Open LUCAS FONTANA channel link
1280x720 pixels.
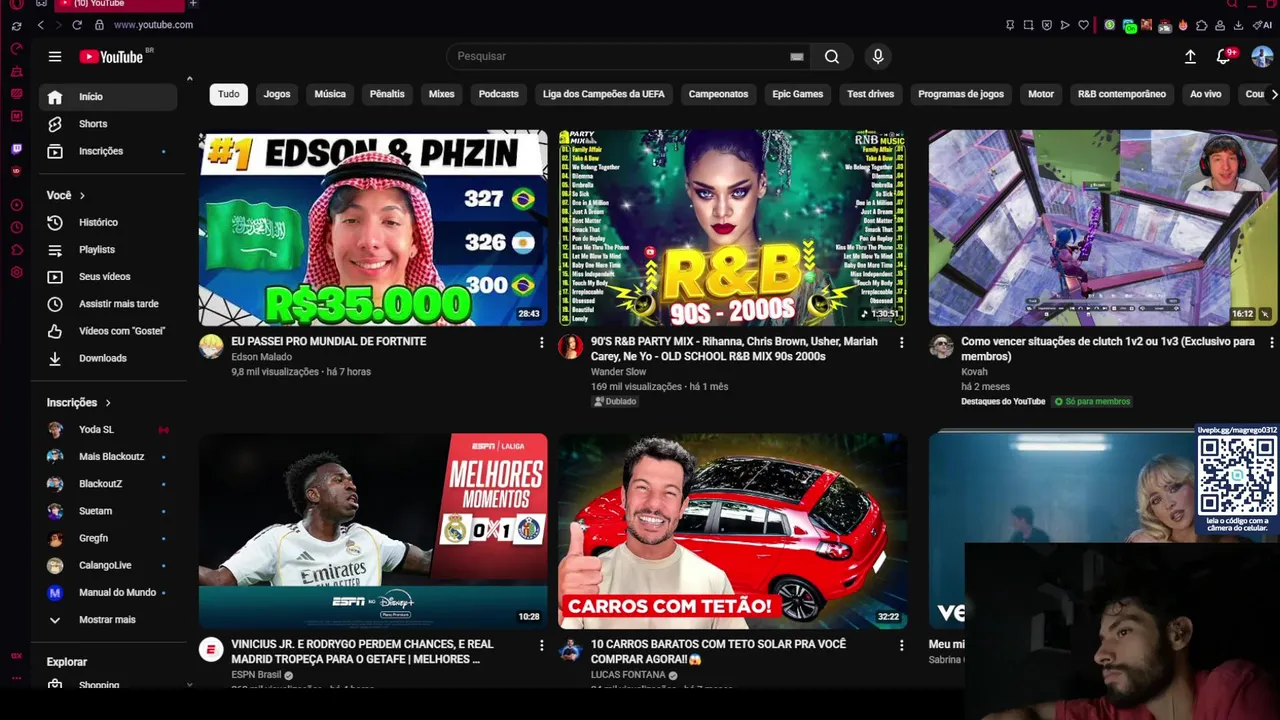tap(627, 675)
